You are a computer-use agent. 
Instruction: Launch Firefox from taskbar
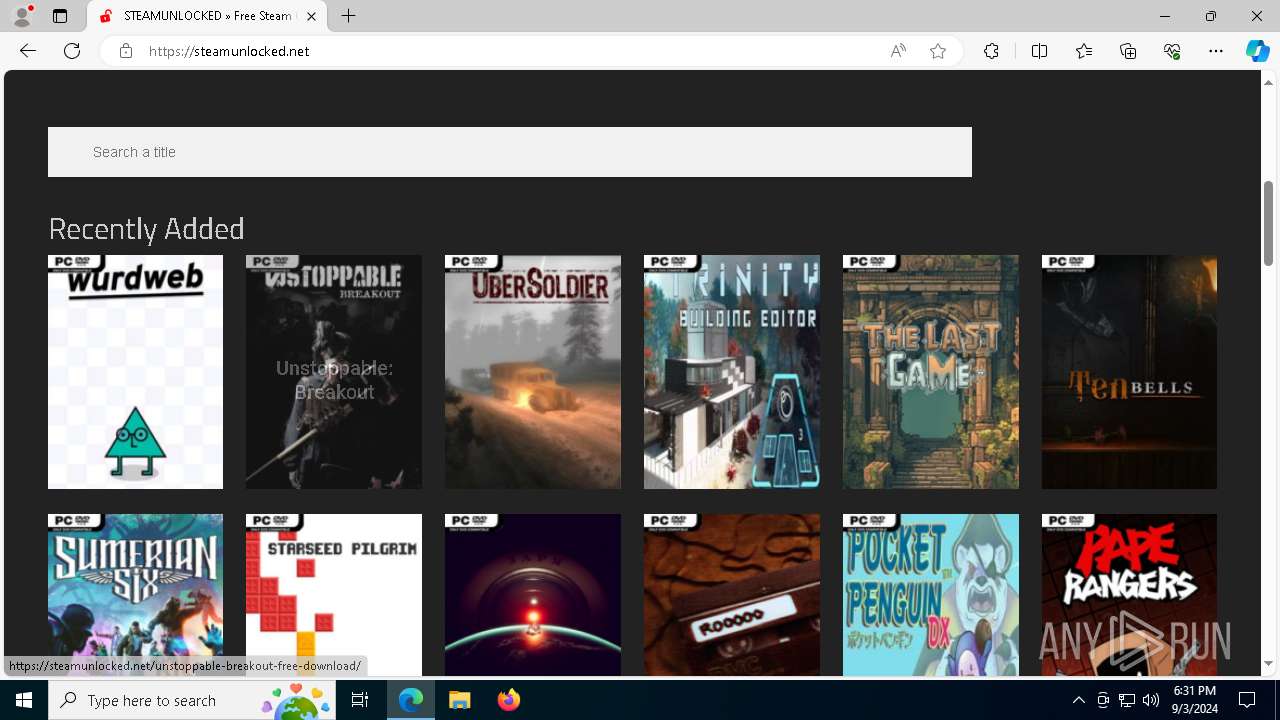click(508, 700)
